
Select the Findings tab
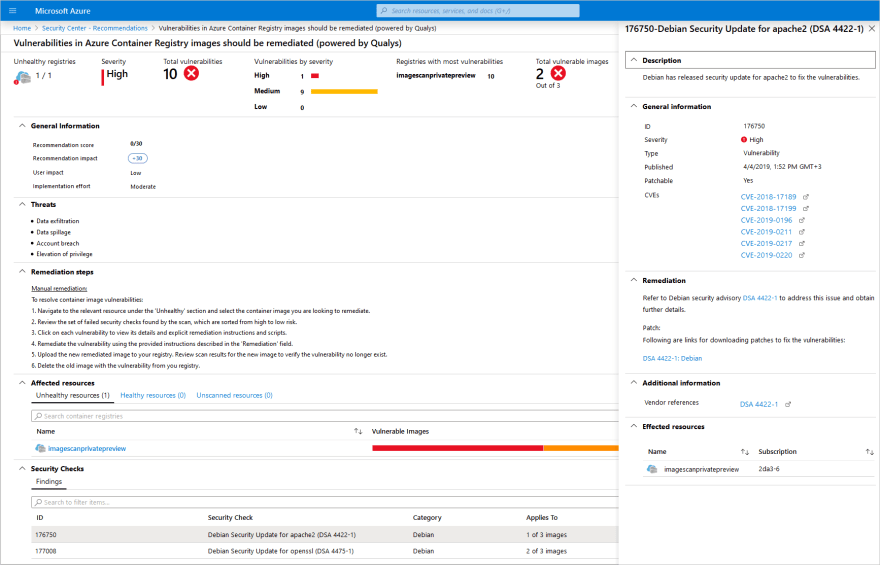[x=49, y=482]
